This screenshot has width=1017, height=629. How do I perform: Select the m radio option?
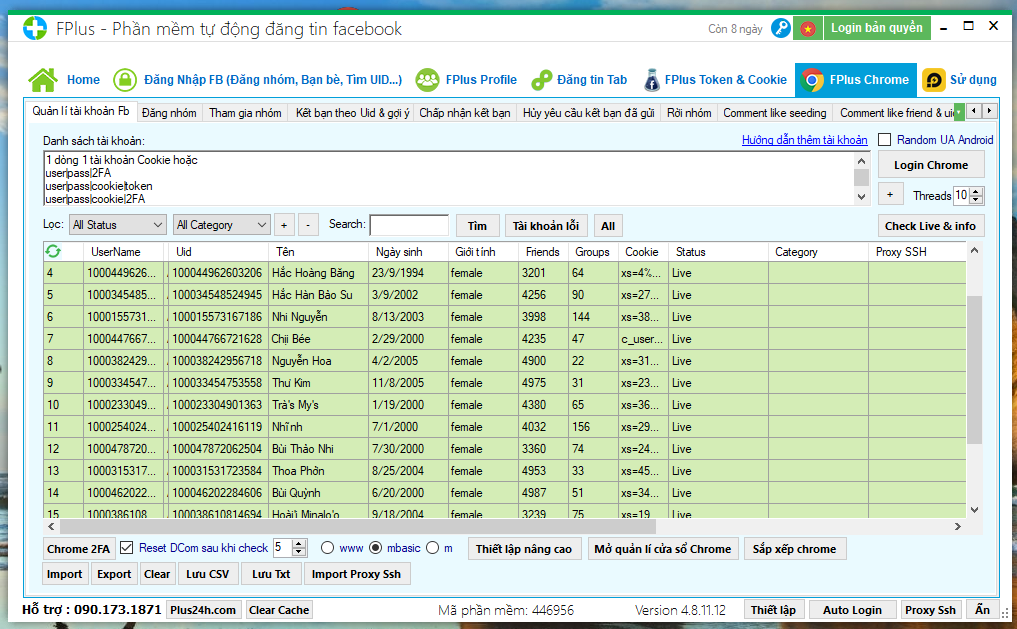tap(433, 548)
